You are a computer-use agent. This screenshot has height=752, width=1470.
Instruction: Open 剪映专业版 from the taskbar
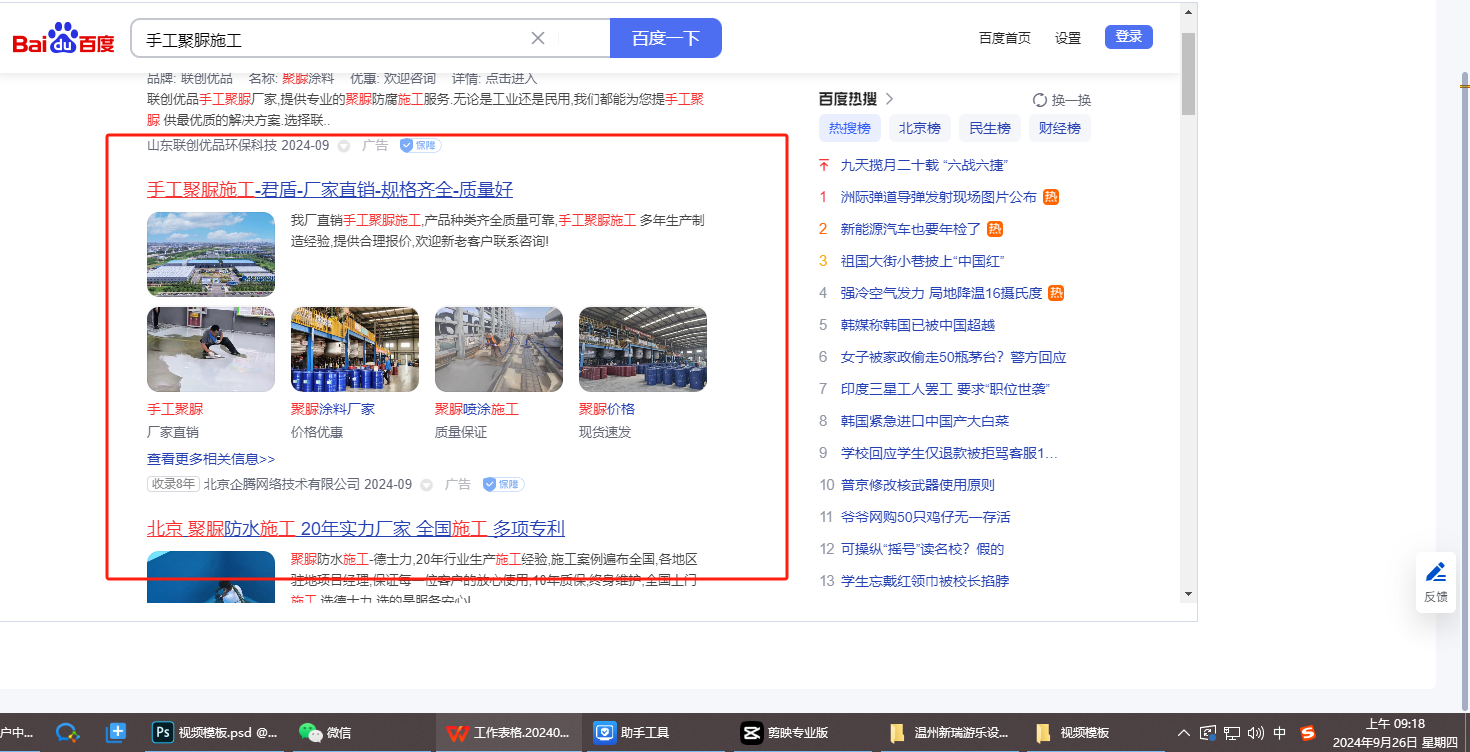(x=786, y=732)
